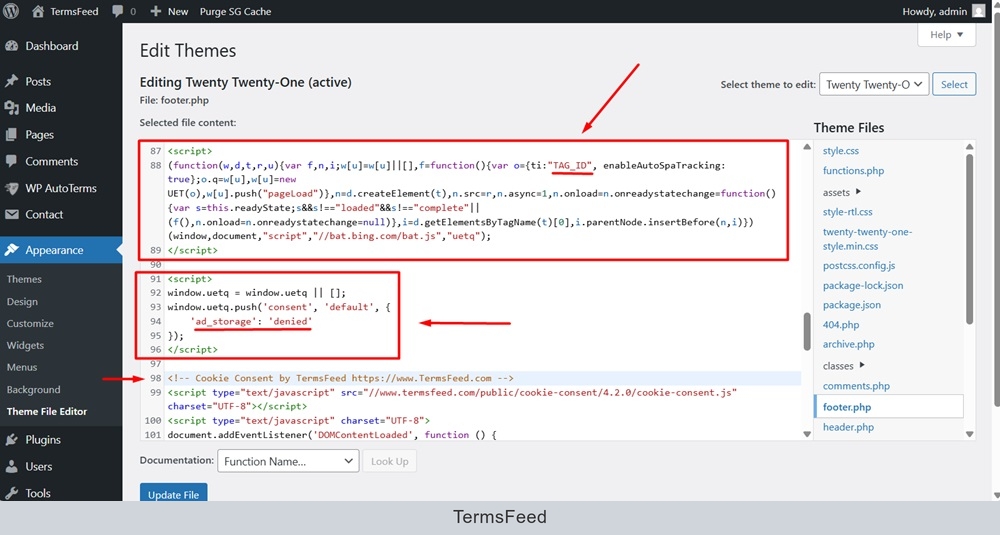Open the comments bubble icon in admin bar
1000x535 pixels.
[117, 11]
